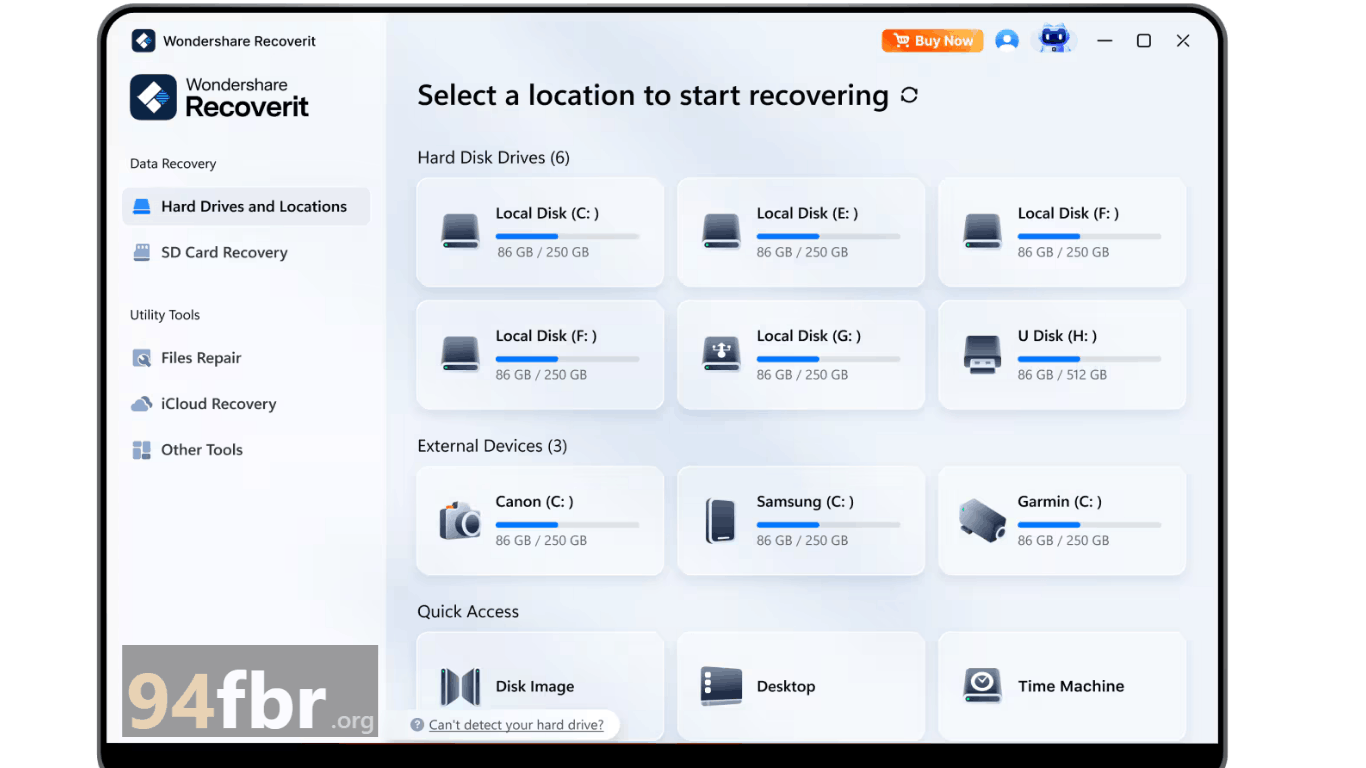
Task: Click the Desktop quick access icon
Action: coord(721,686)
